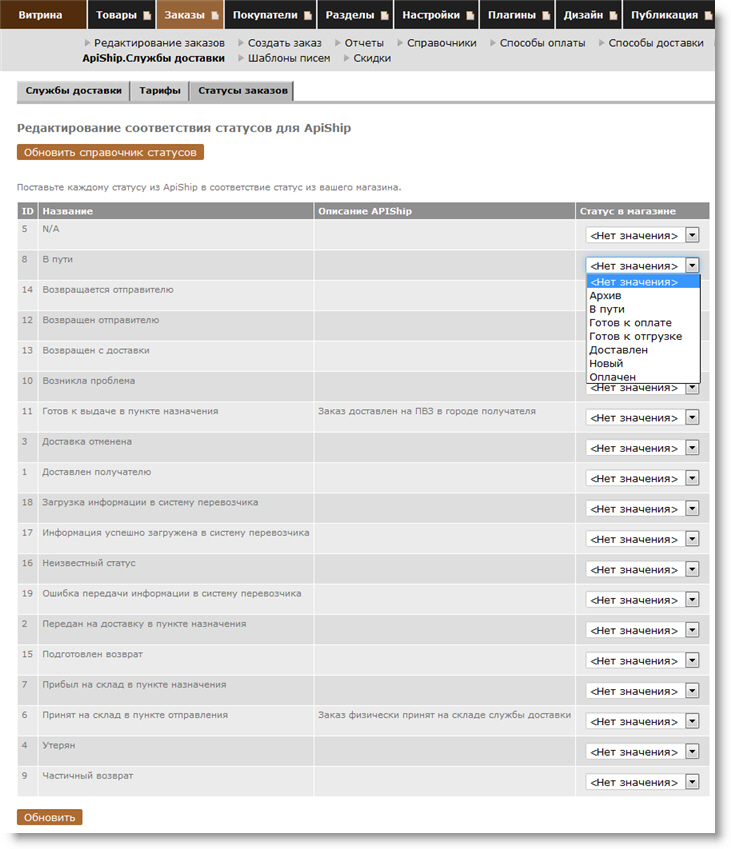The image size is (731, 849).
Task: Click the Возвращается отправителю row name
Action: 108,290
